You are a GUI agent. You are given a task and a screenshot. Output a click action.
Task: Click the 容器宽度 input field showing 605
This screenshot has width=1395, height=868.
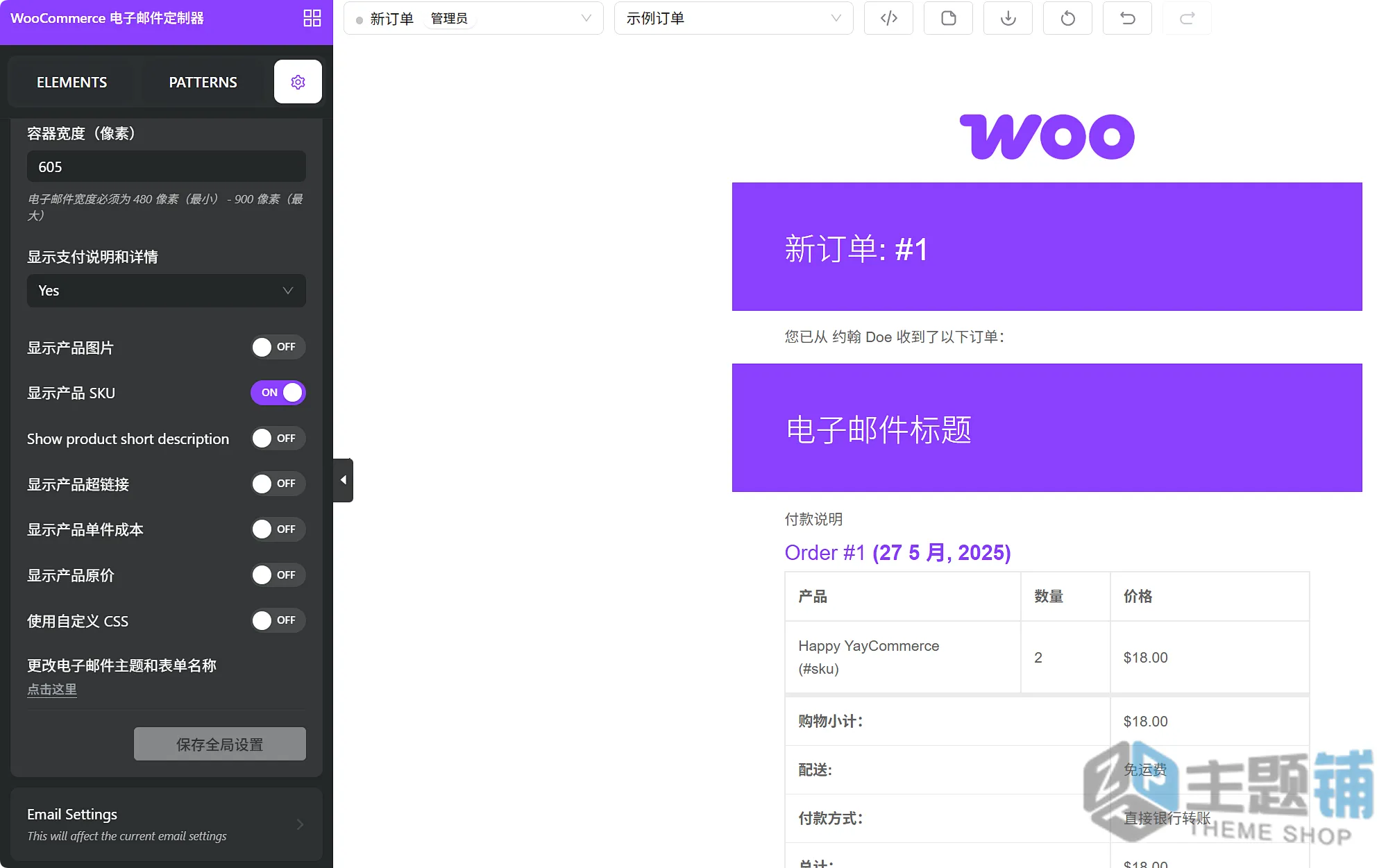pos(167,167)
